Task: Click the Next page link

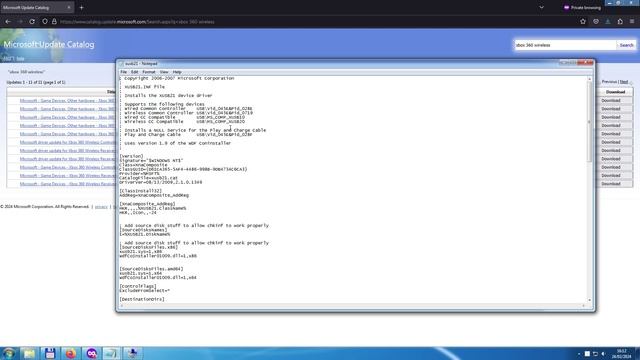Action: (624, 82)
